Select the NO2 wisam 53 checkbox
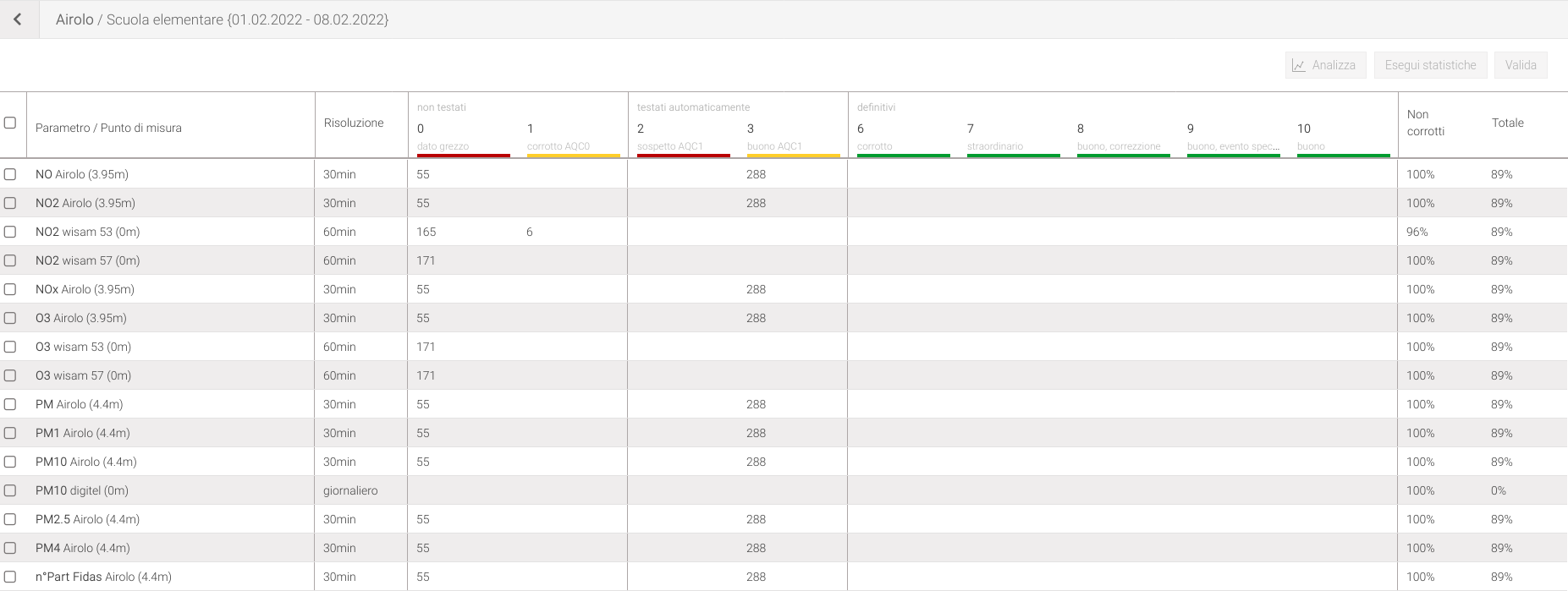Viewport: 1568px width, 591px height. coord(10,232)
